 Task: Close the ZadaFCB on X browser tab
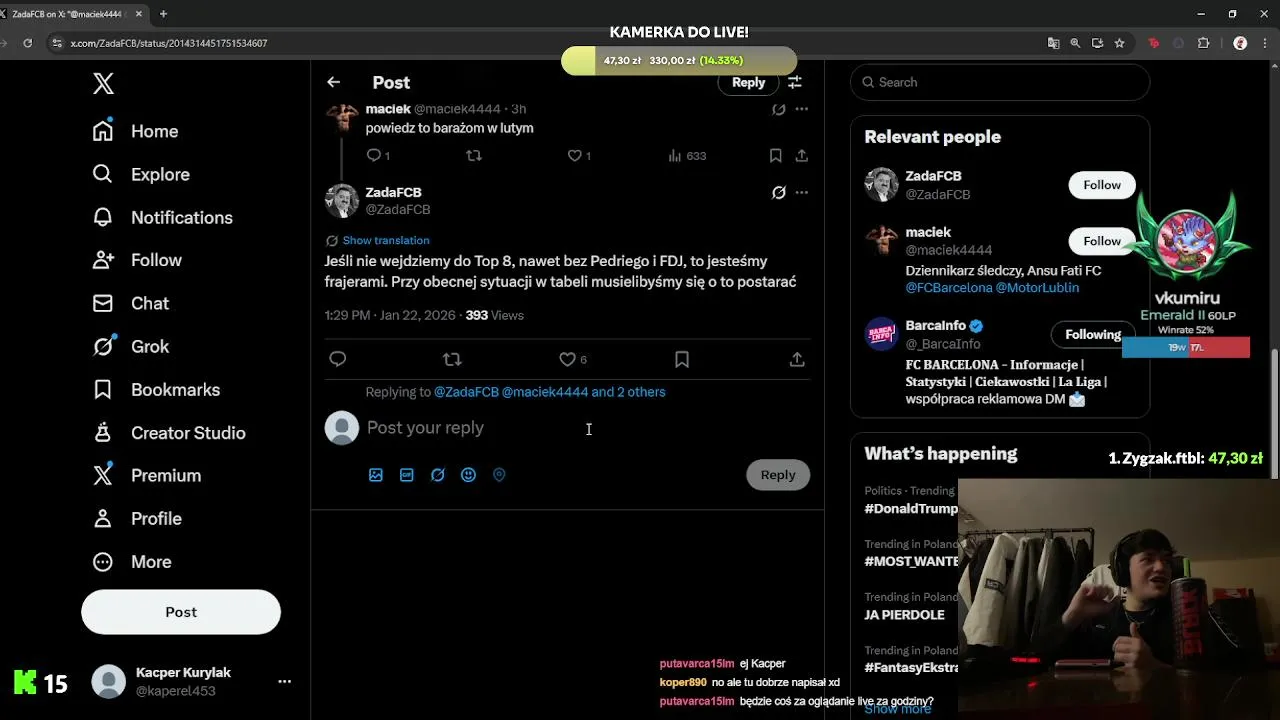tap(139, 14)
